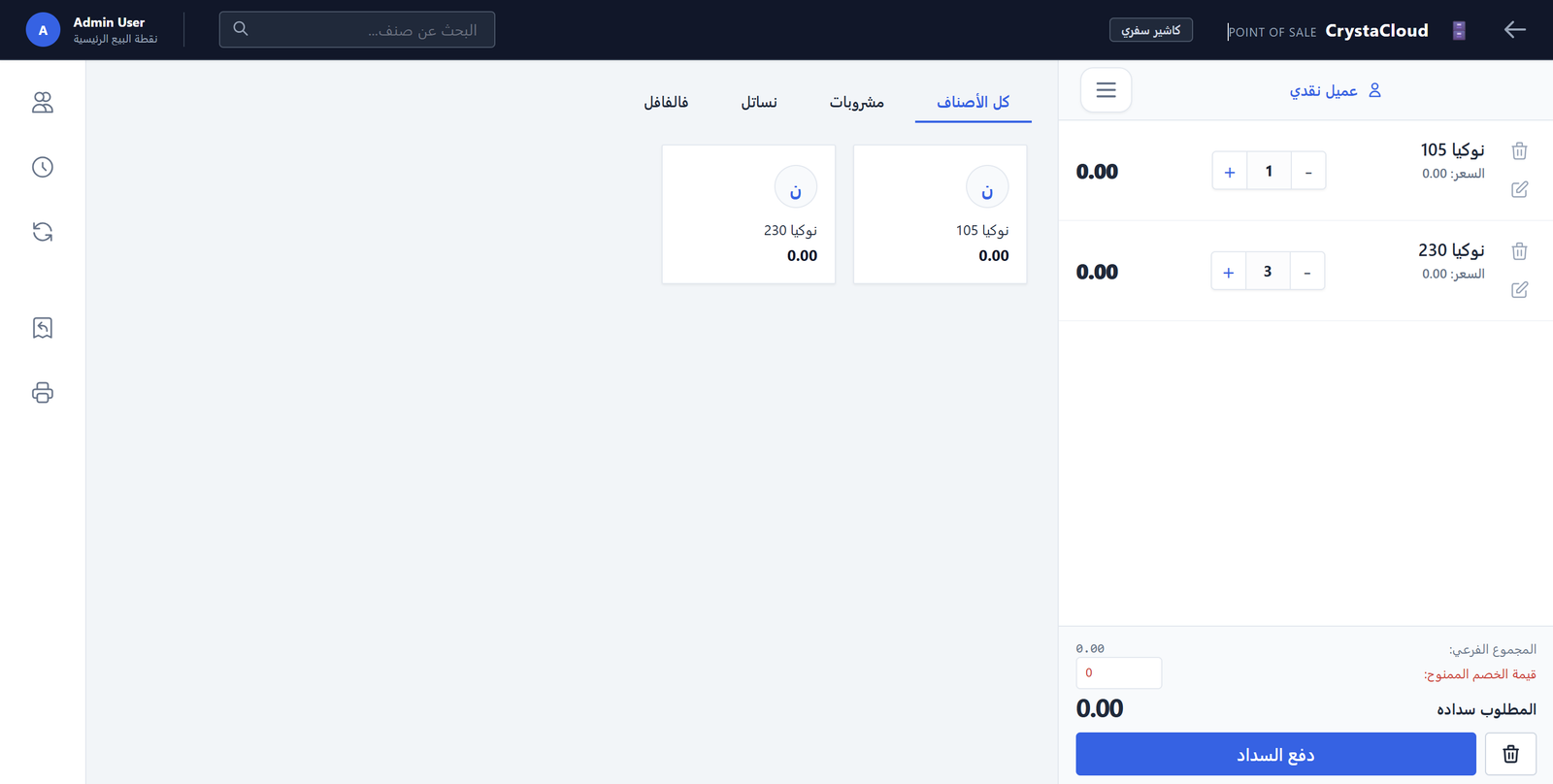The width and height of the screenshot is (1553, 784).
Task: Click the Admin User name text
Action: click(x=109, y=22)
